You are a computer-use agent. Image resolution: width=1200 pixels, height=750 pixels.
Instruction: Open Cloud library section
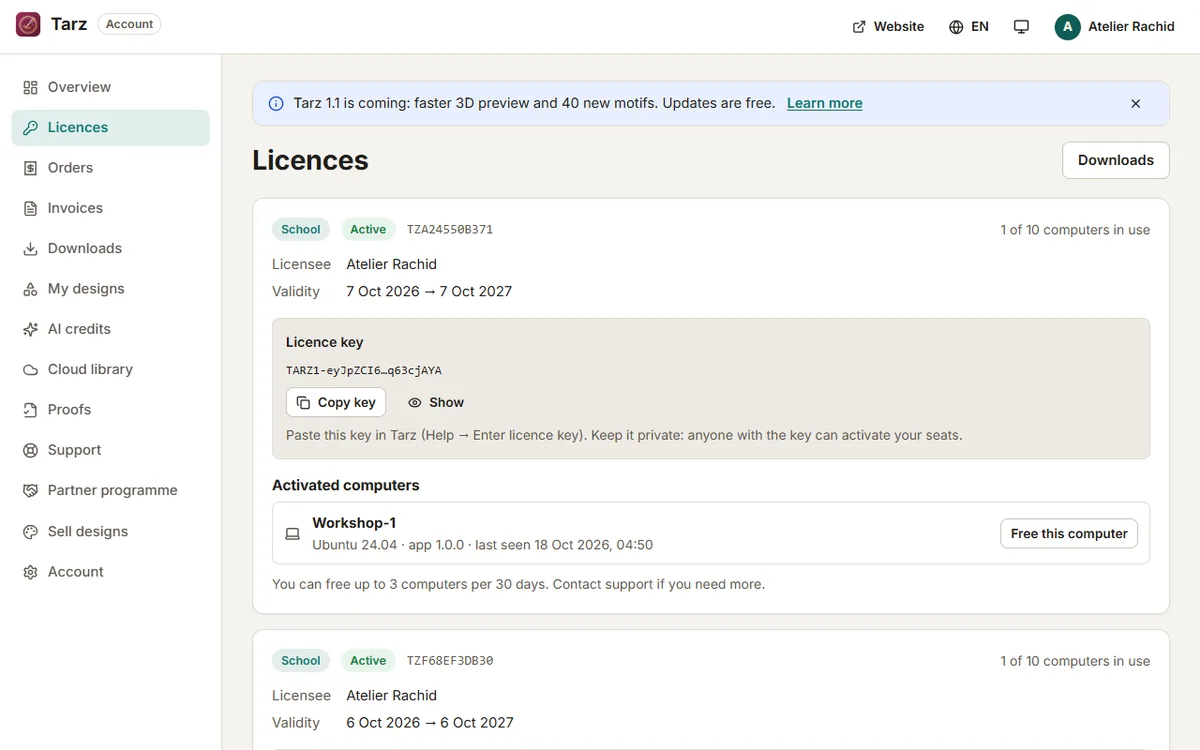(111, 369)
